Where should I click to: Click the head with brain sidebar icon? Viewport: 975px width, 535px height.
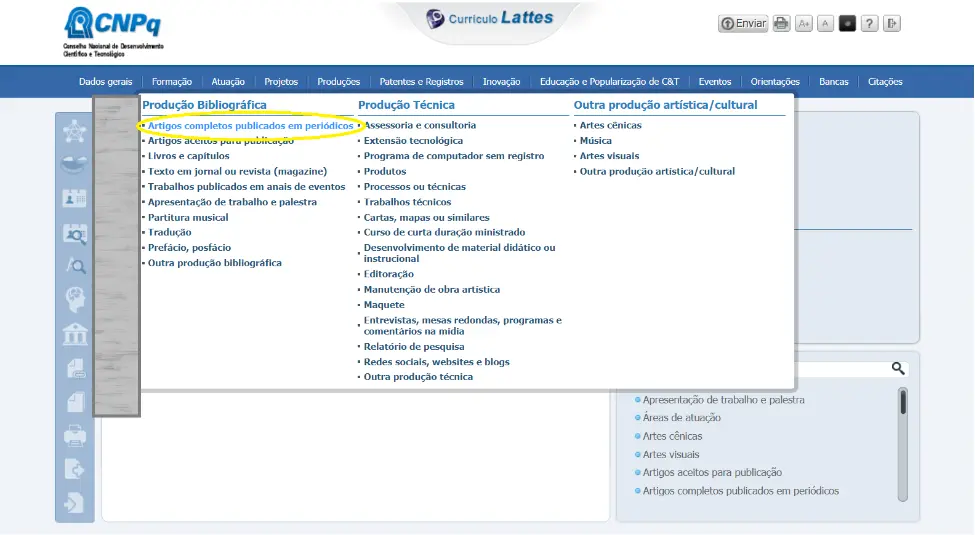click(x=75, y=299)
